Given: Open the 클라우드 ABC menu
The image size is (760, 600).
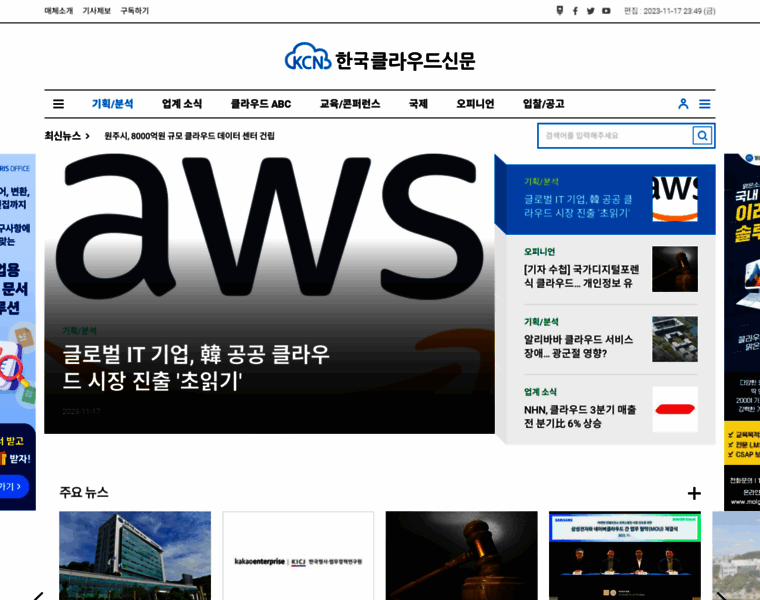Looking at the screenshot, I should click(261, 104).
